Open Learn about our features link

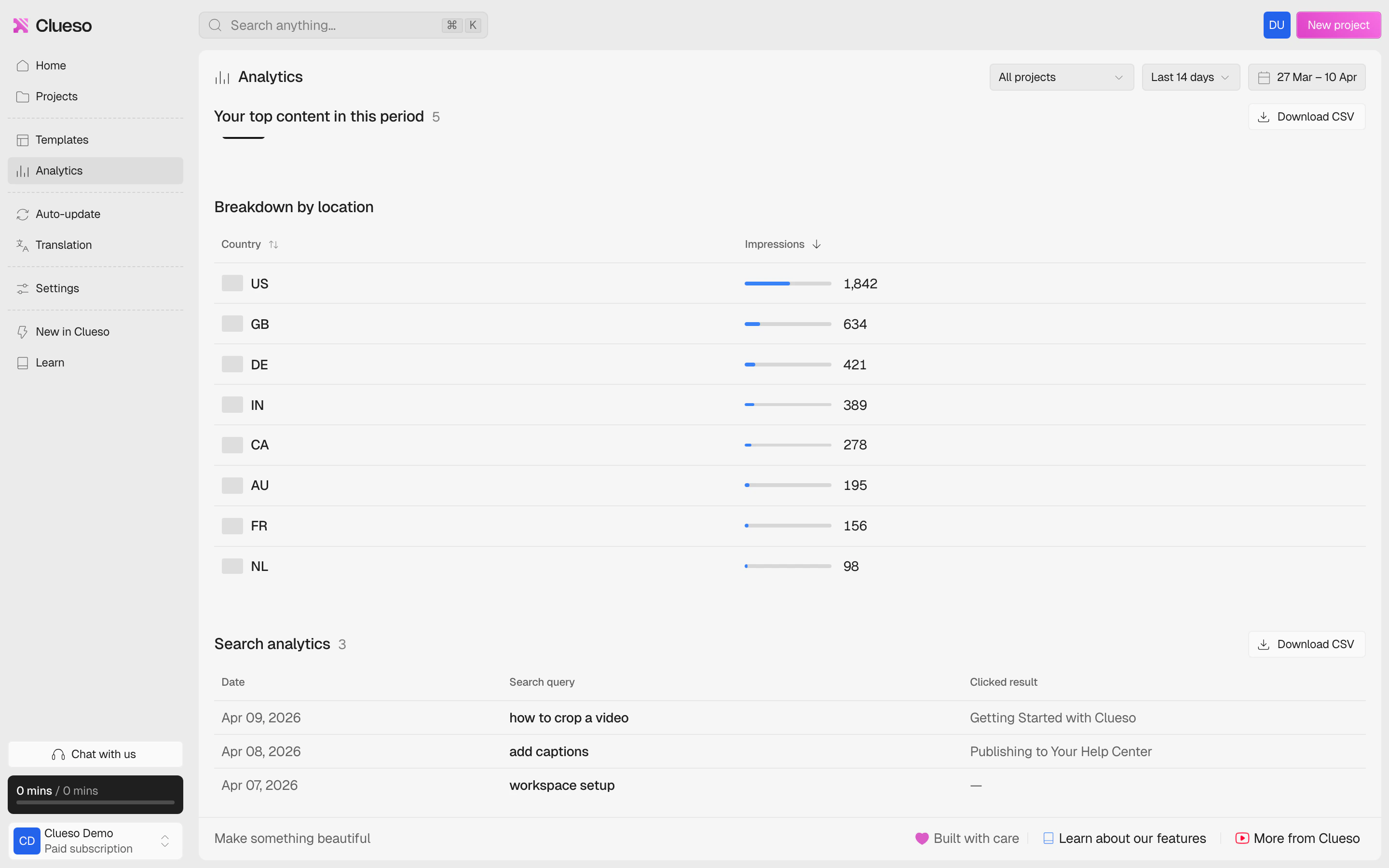(x=1131, y=838)
